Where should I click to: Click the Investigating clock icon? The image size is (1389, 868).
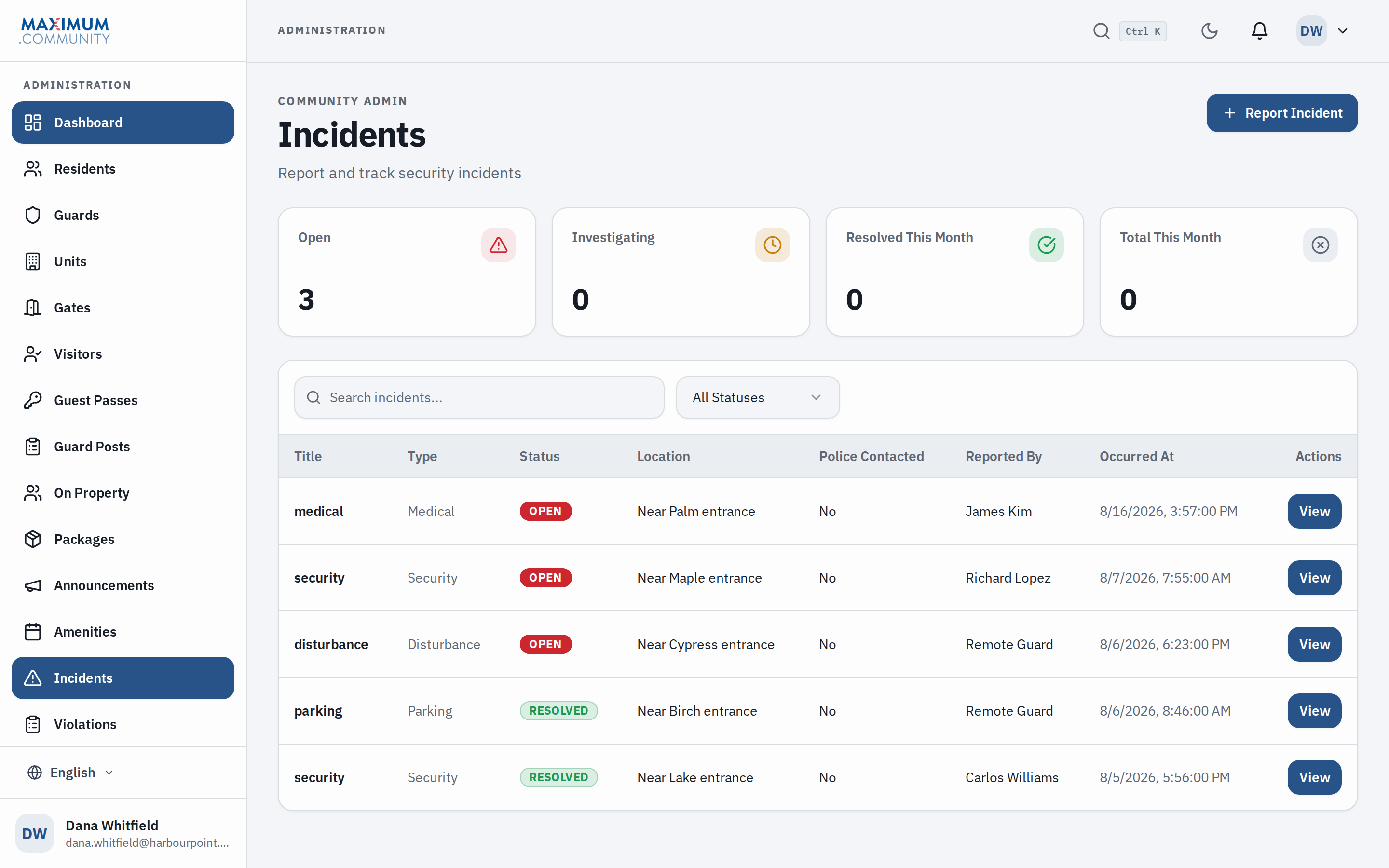click(772, 245)
